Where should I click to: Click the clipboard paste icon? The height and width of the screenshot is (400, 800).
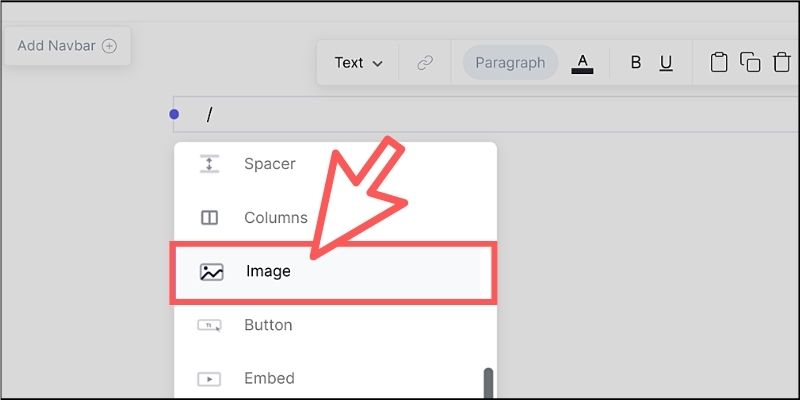point(718,63)
